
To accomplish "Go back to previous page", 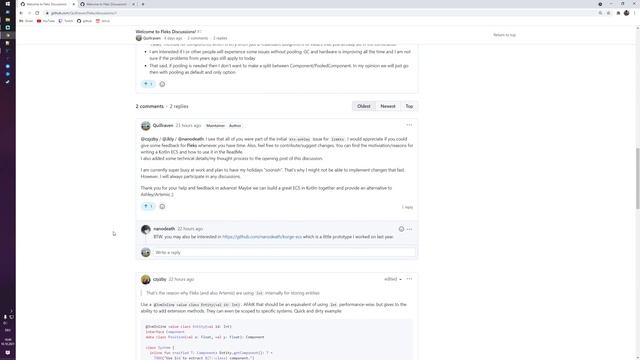I will point(21,13).
